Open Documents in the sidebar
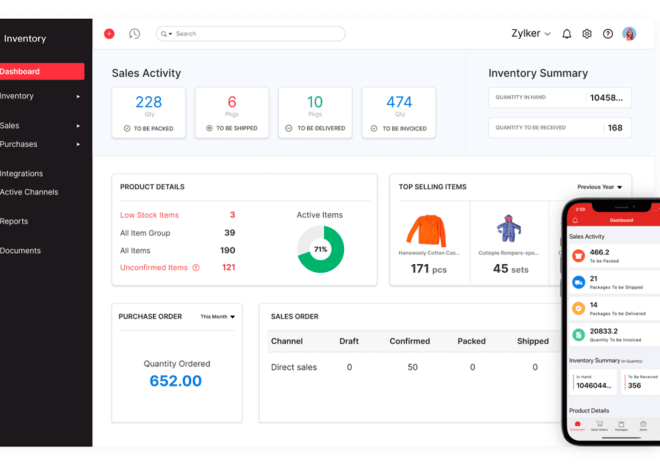Viewport: 660px width, 470px height. pos(20,251)
